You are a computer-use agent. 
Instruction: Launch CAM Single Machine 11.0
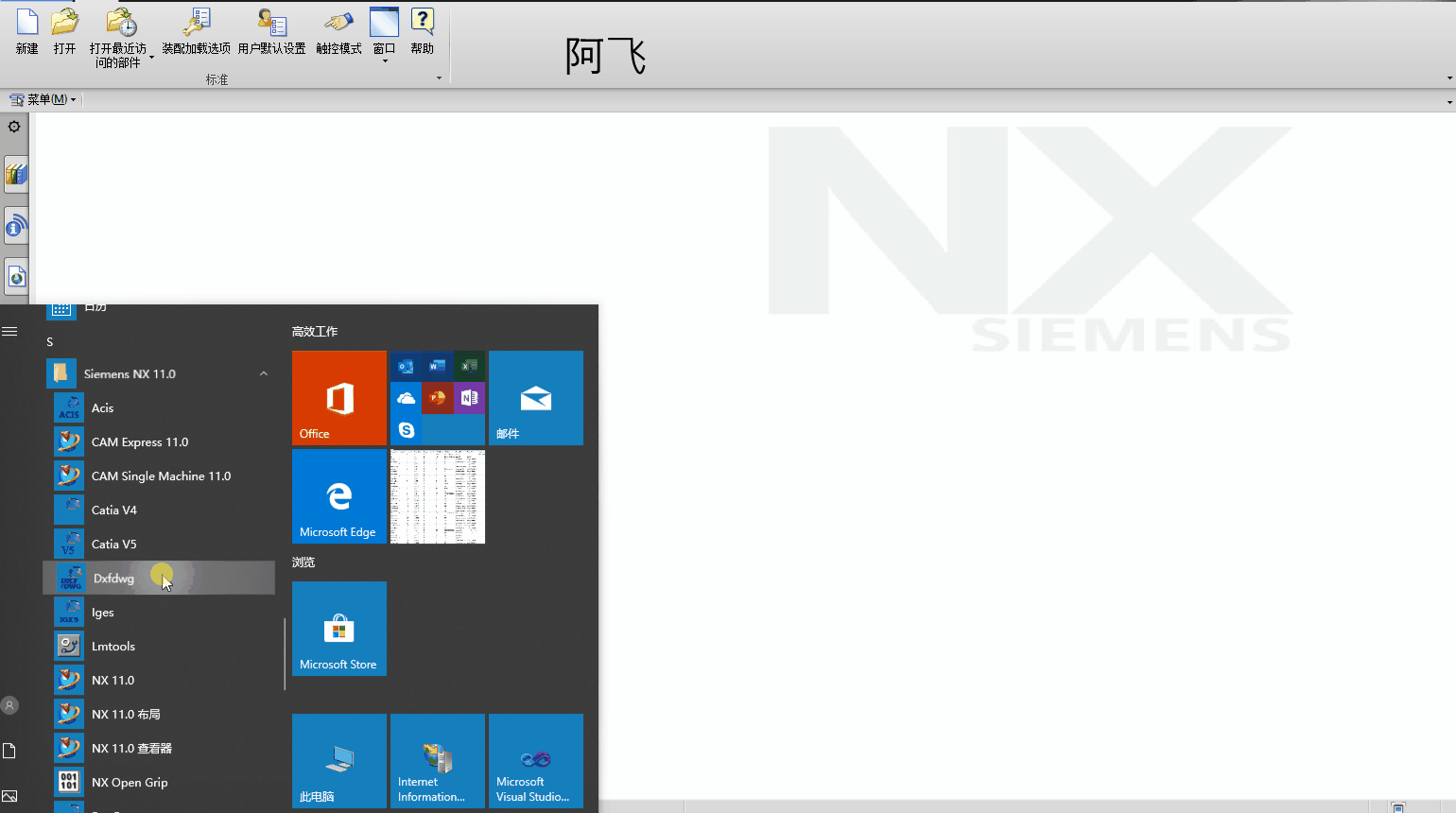tap(159, 476)
